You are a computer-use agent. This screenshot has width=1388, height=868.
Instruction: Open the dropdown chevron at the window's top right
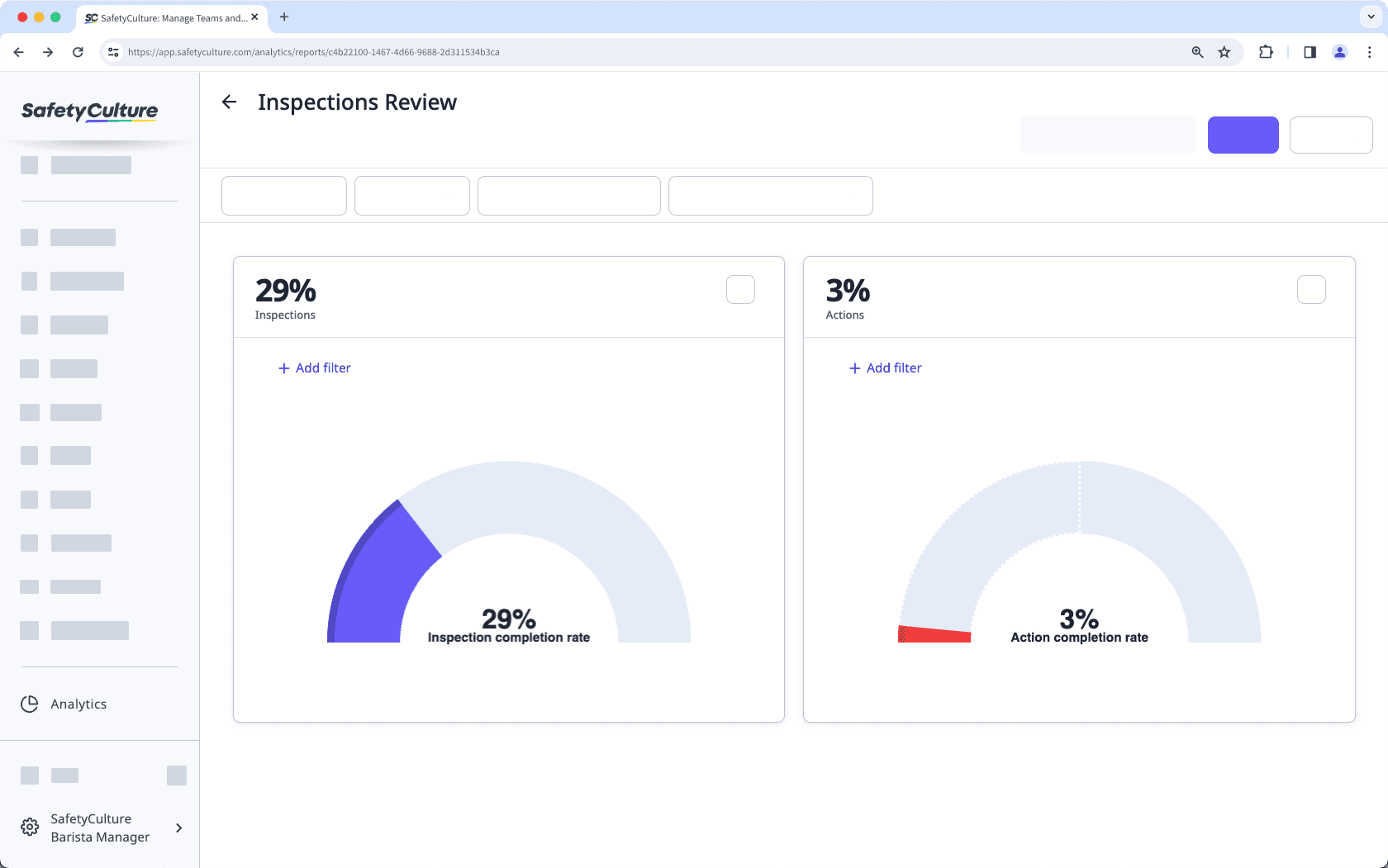[1369, 17]
